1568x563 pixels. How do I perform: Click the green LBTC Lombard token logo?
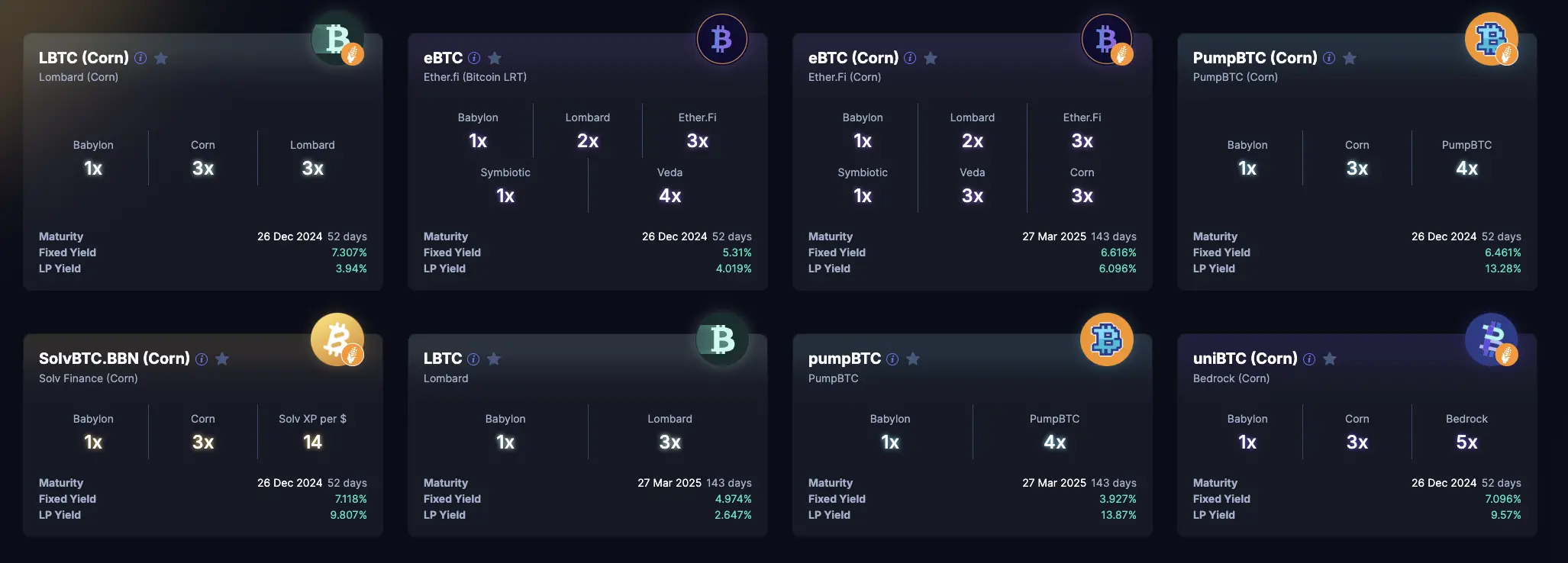pos(721,339)
